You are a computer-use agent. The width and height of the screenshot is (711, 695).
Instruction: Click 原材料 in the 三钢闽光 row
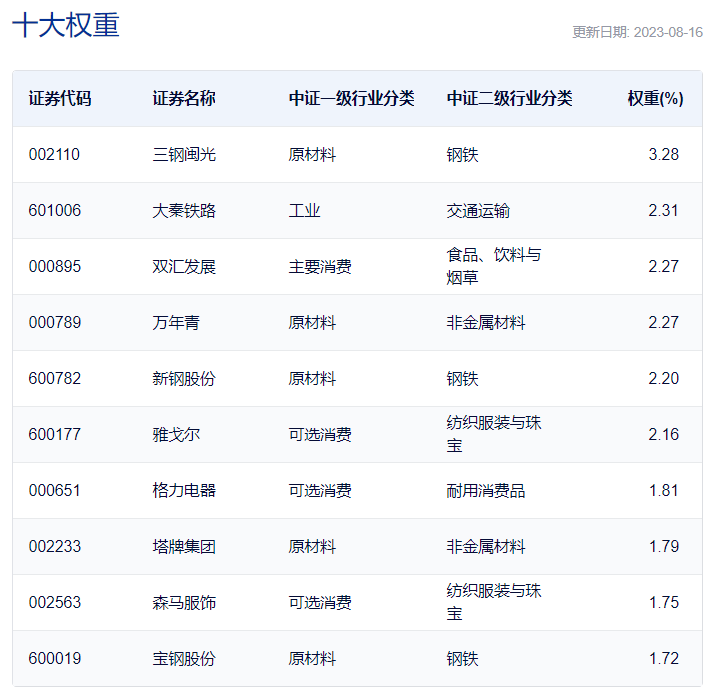312,155
